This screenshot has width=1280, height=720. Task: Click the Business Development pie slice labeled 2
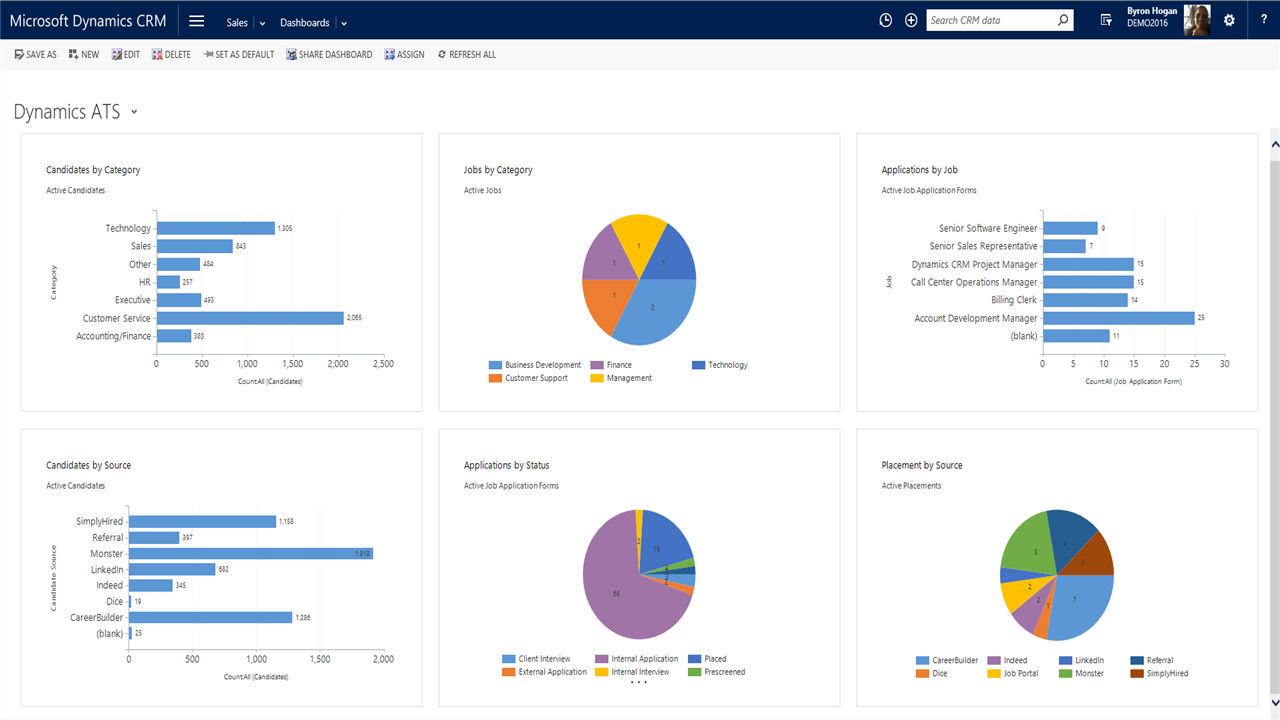[x=655, y=310]
